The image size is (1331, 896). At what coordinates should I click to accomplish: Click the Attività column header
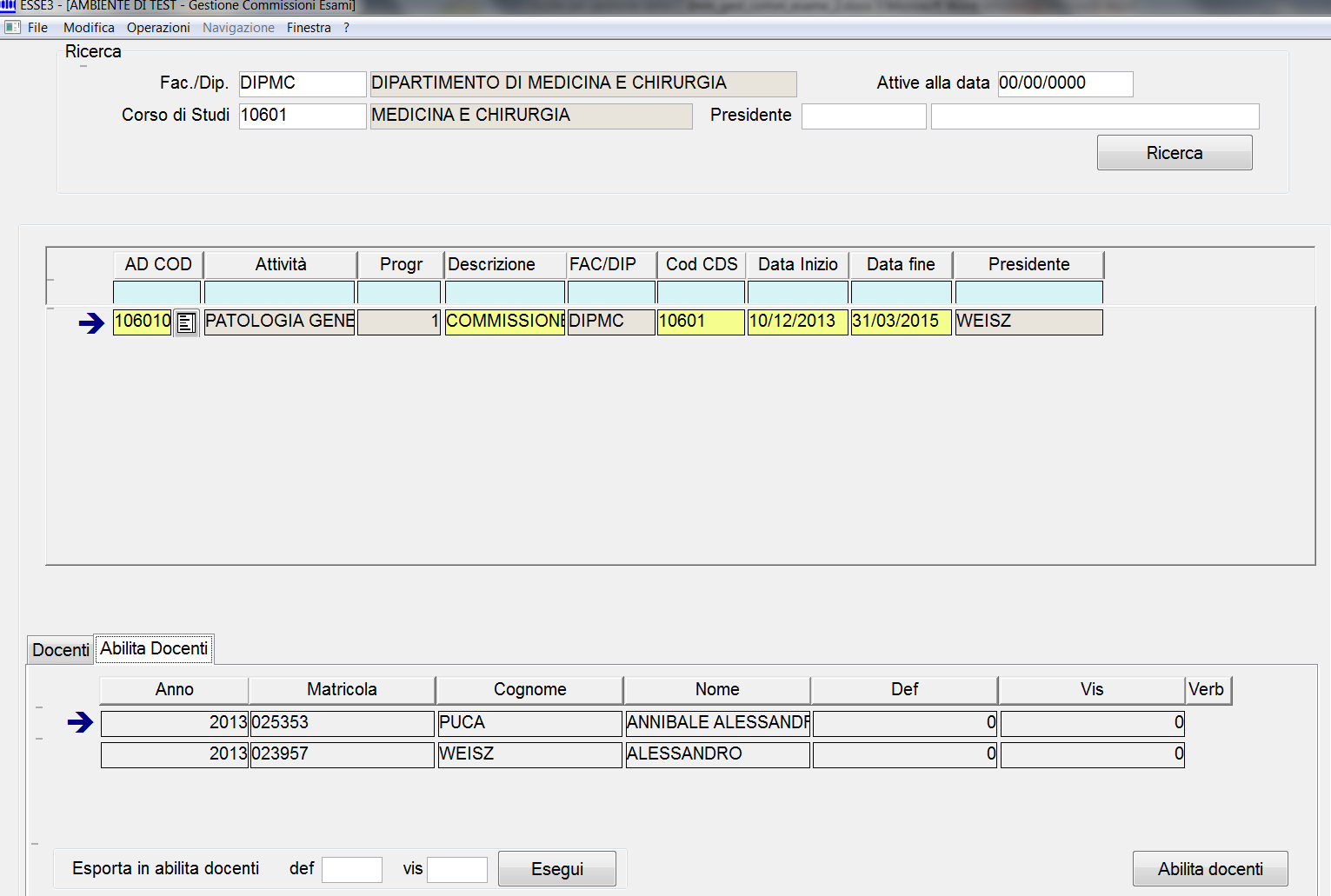coord(281,264)
